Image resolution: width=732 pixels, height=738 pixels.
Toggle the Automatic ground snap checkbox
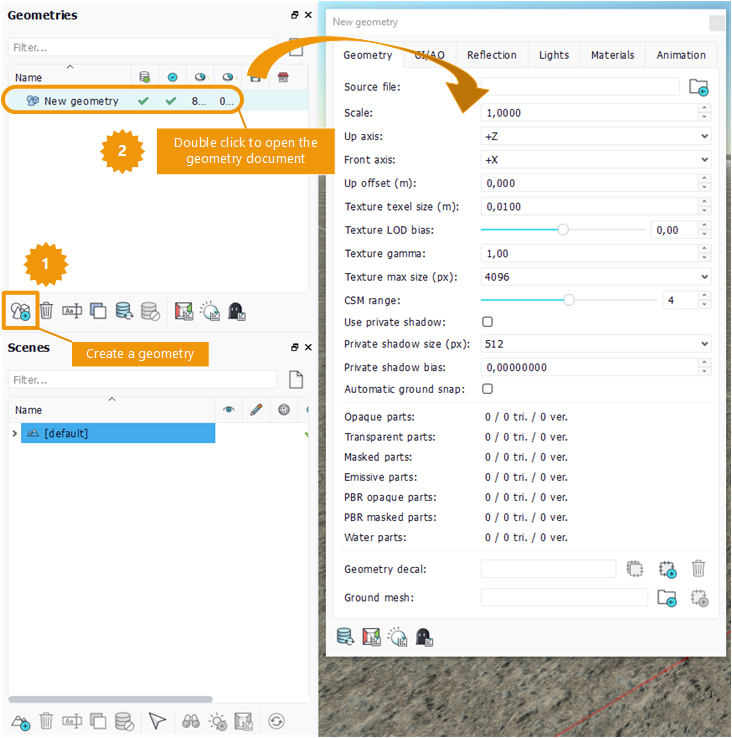coord(488,389)
